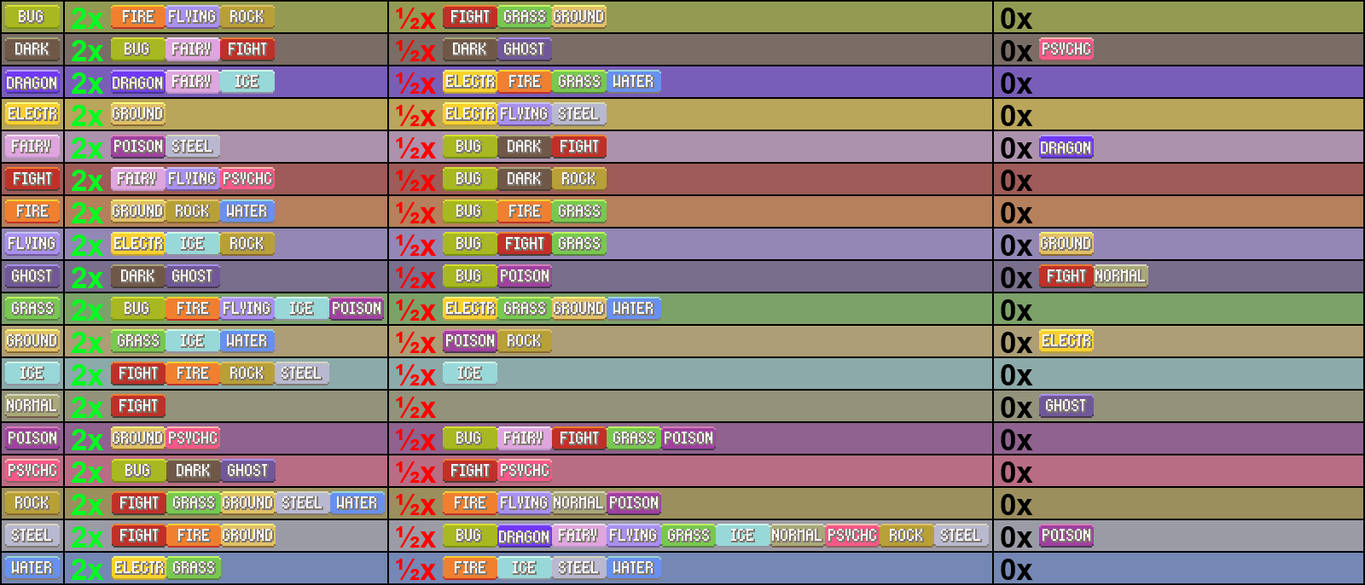
Task: Click FIRE badge in BUG row's 2x column
Action: (x=138, y=17)
